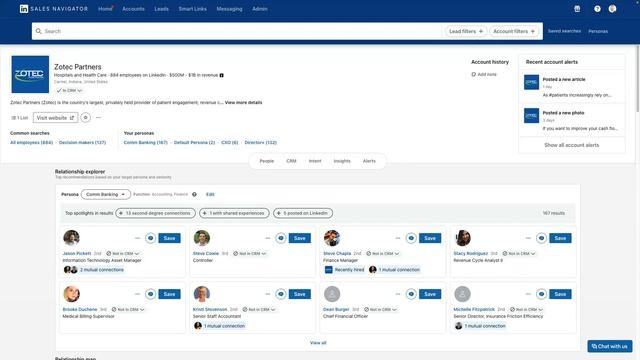Go to the Home menu
Image resolution: width=640 pixels, height=360 pixels.
click(x=105, y=9)
